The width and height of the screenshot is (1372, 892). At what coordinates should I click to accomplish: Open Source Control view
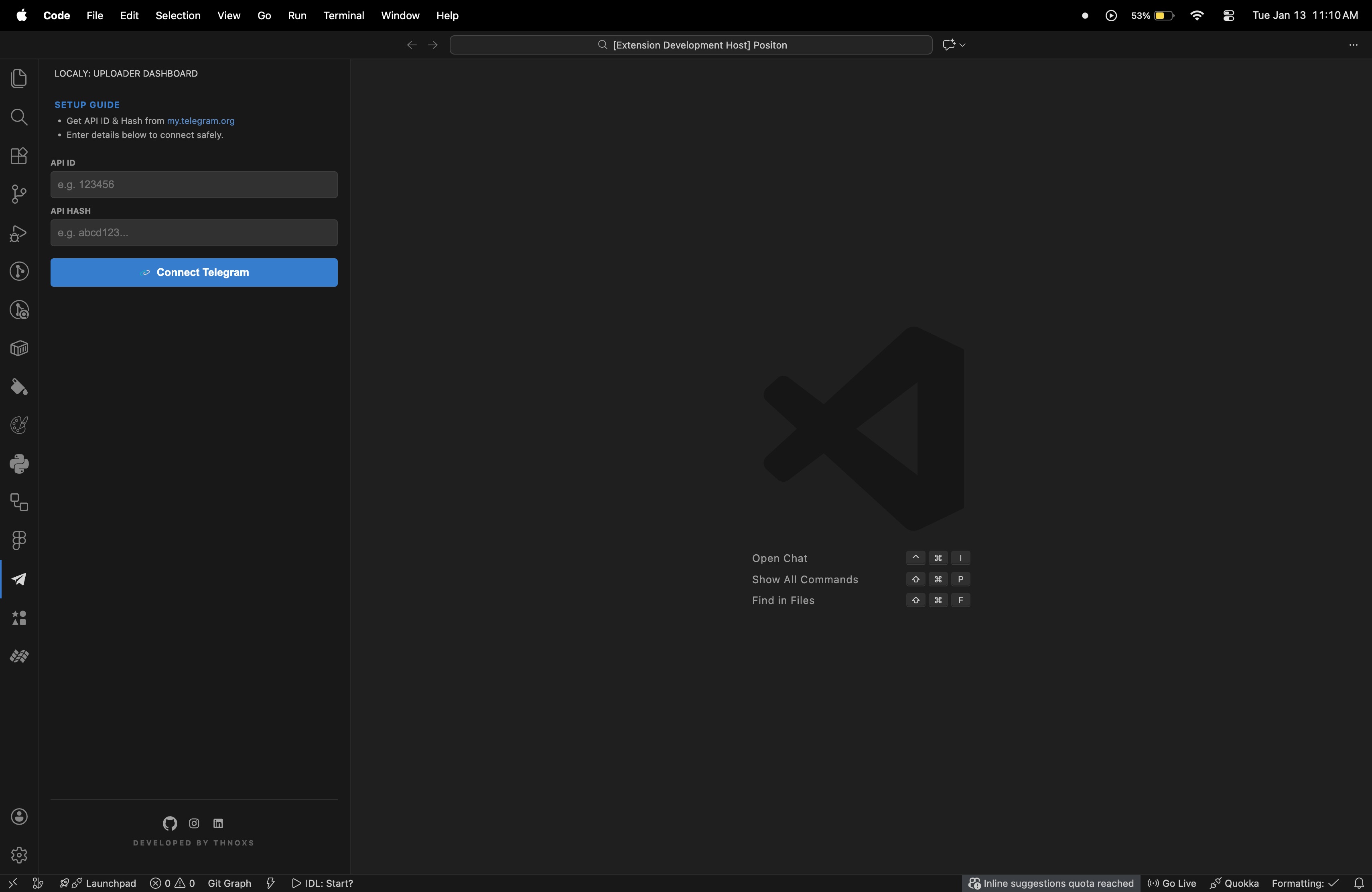click(x=19, y=194)
